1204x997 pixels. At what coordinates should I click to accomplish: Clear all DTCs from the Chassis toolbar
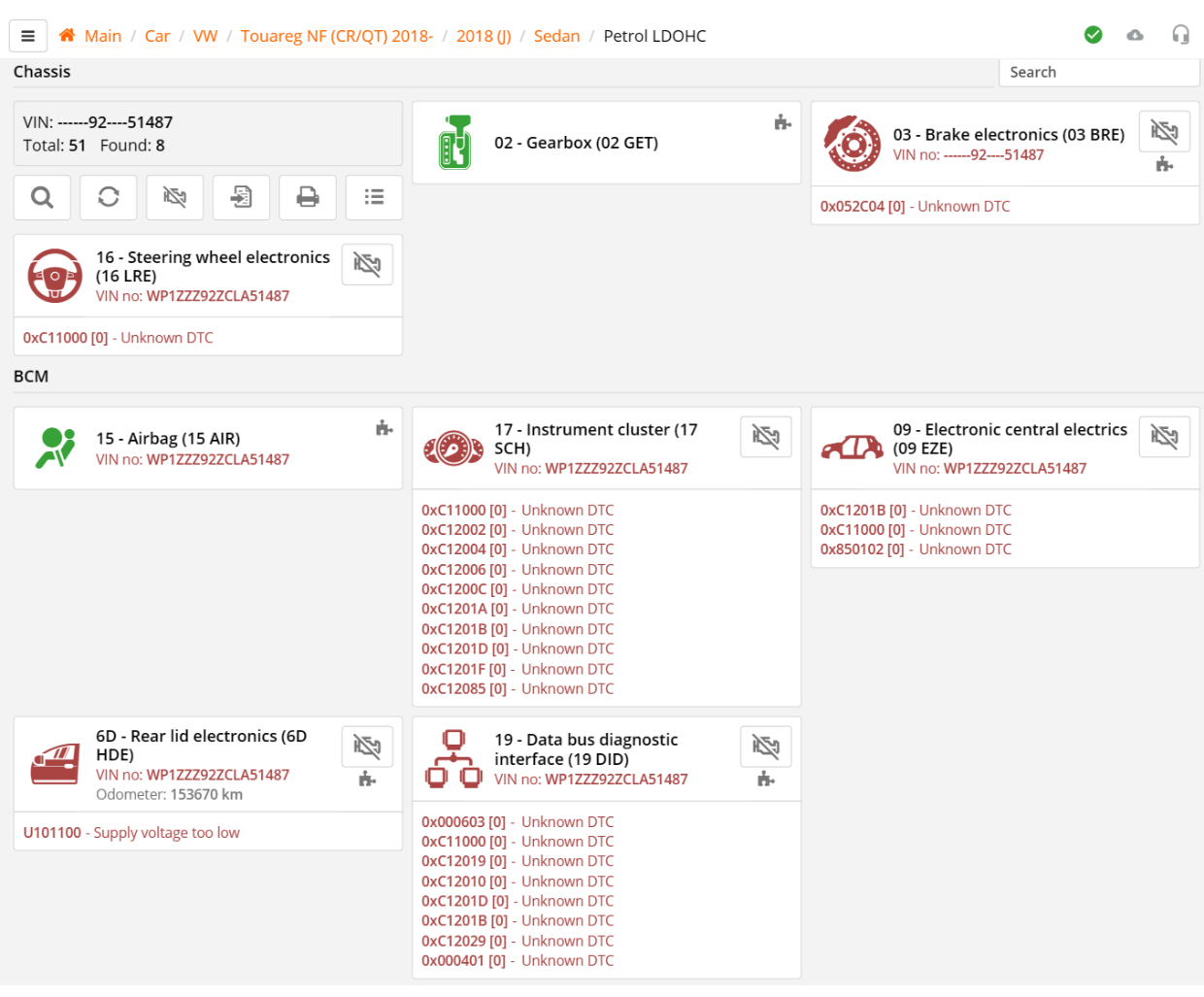tap(175, 197)
